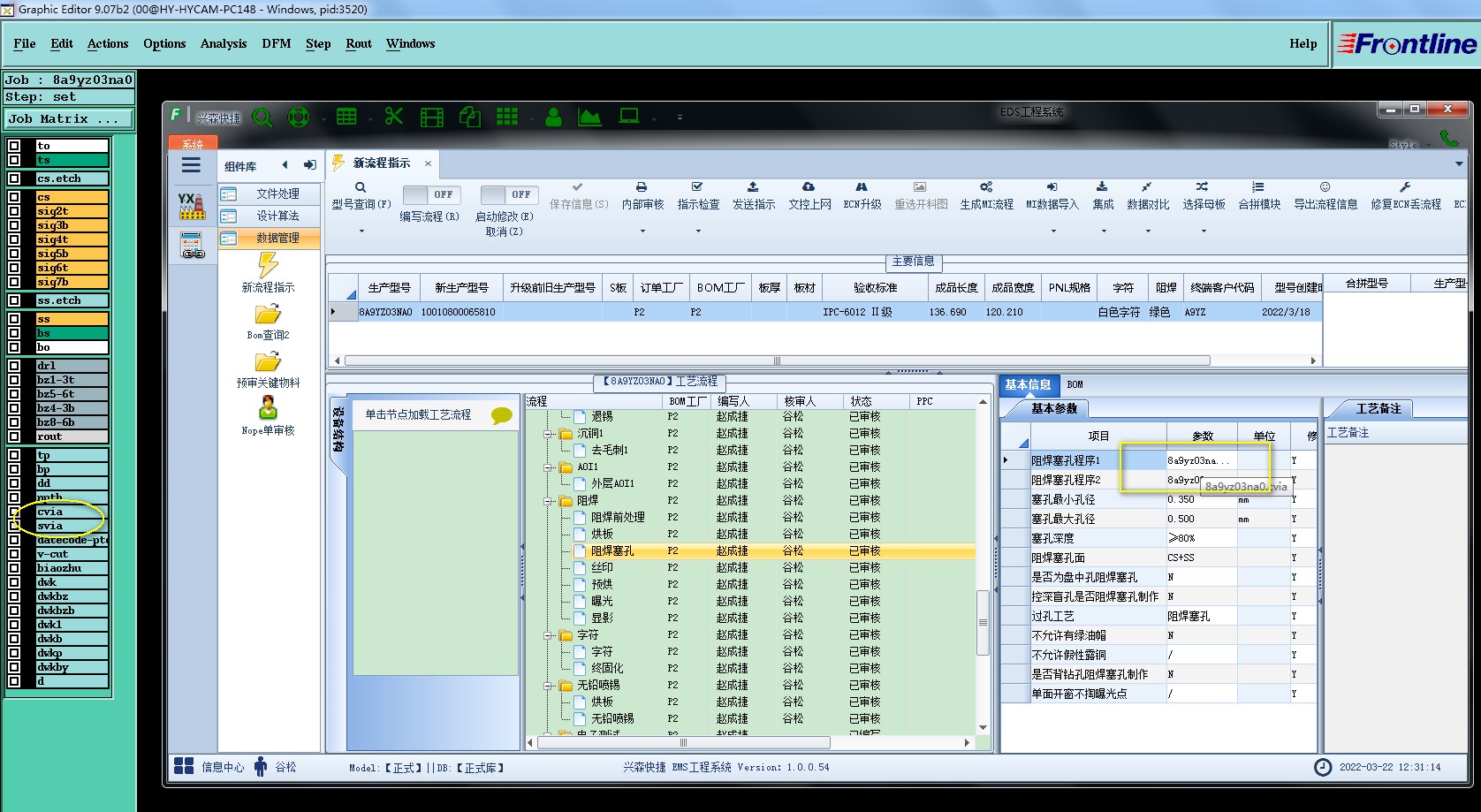This screenshot has width=1481, height=812.
Task: Collapse the 无铅喷锡 tree node
Action: (x=549, y=686)
